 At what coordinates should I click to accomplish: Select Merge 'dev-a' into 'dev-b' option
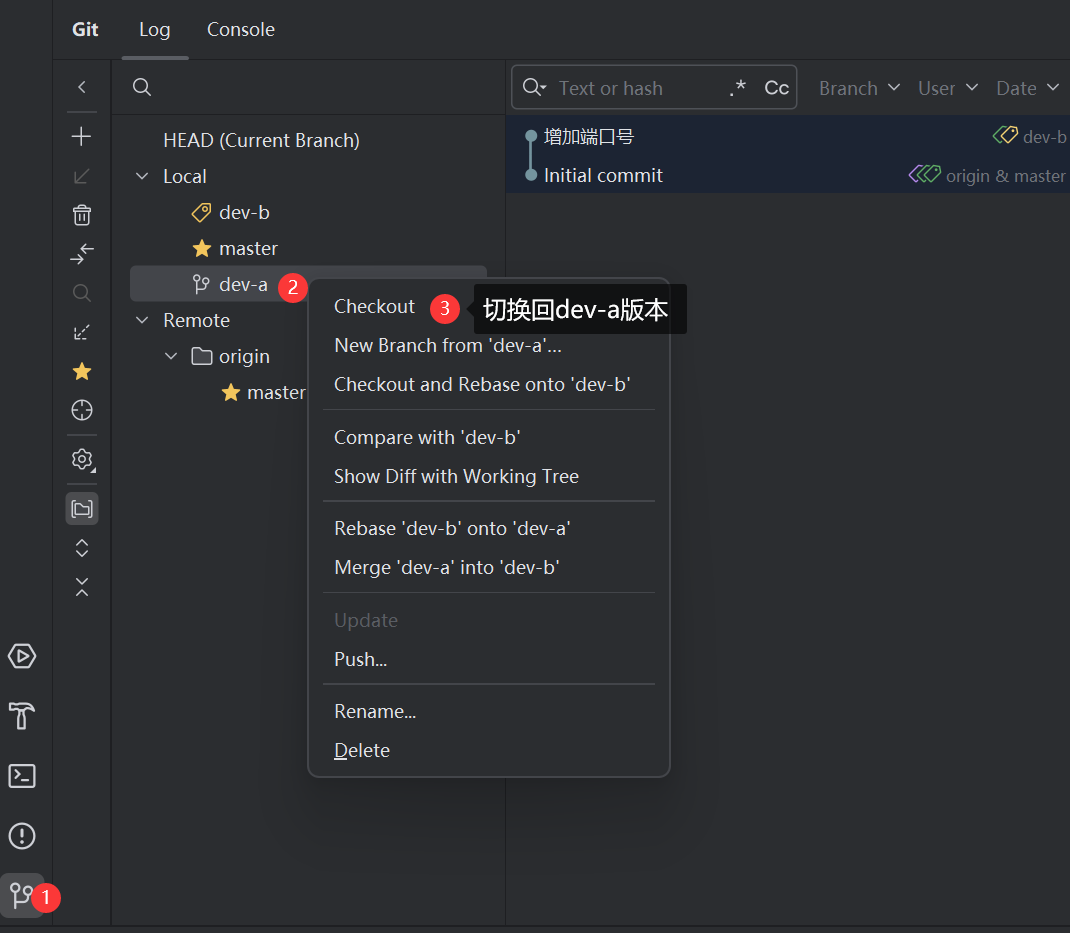(x=446, y=567)
